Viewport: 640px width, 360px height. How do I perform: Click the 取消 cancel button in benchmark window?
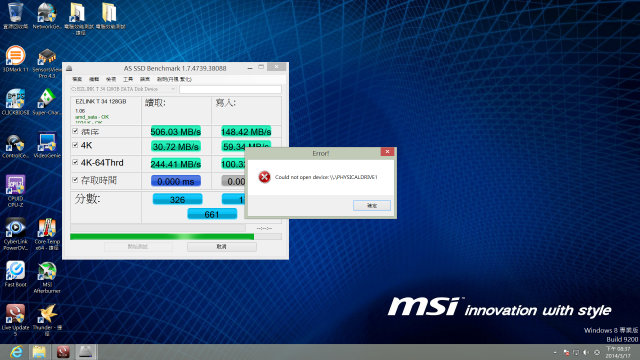coord(222,247)
